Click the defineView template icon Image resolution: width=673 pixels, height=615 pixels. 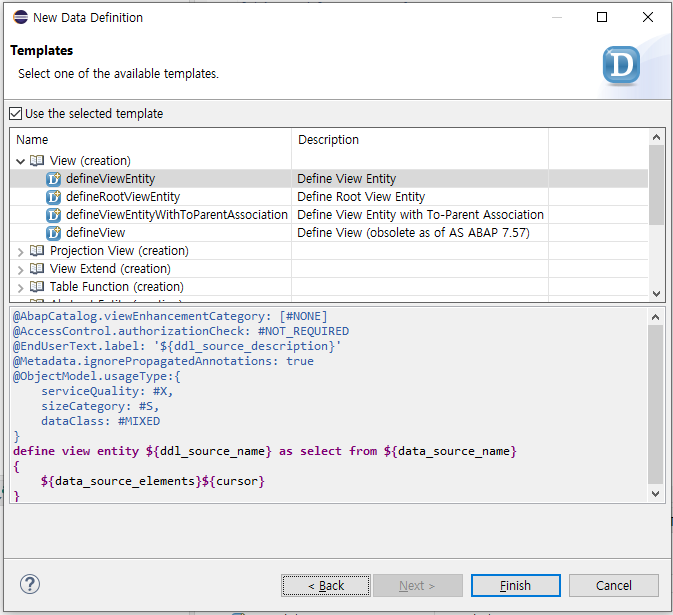coord(54,233)
